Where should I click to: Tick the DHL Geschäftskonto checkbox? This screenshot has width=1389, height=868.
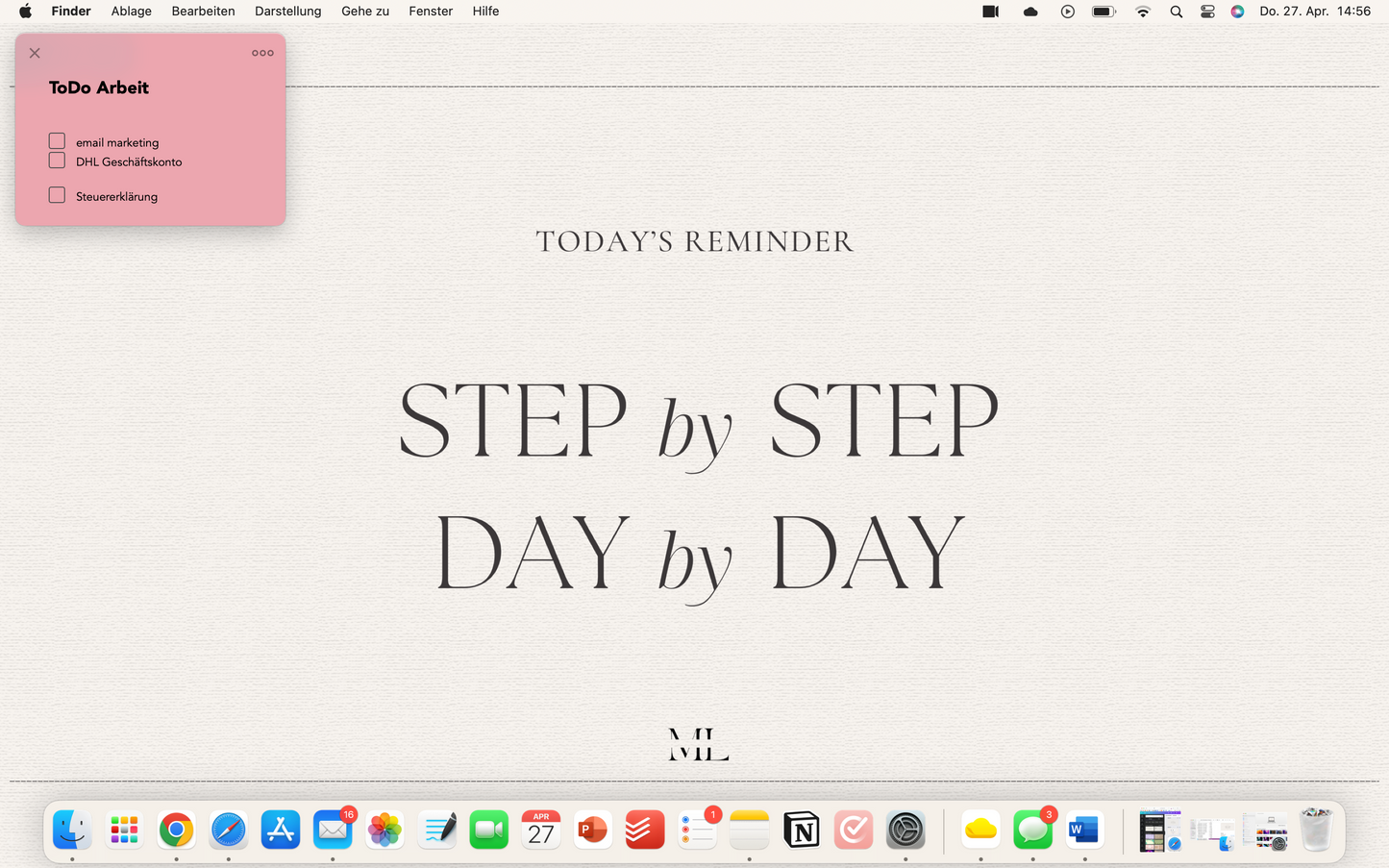point(57,161)
